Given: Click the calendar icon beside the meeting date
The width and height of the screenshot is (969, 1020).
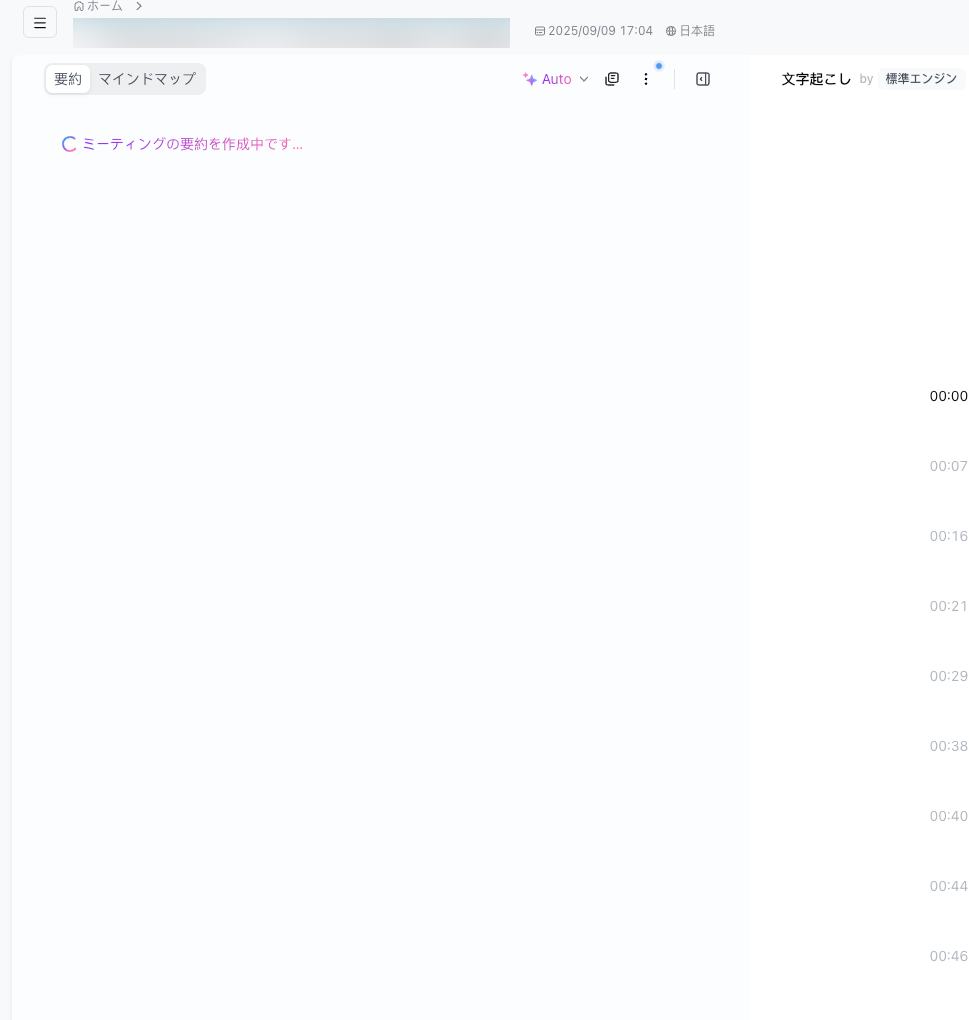Looking at the screenshot, I should coord(538,31).
